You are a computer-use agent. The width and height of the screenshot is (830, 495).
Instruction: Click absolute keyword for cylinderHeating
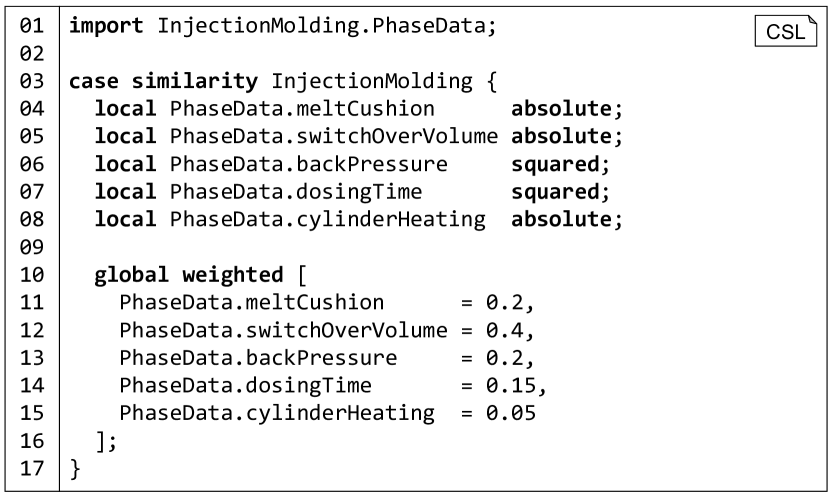pos(562,220)
